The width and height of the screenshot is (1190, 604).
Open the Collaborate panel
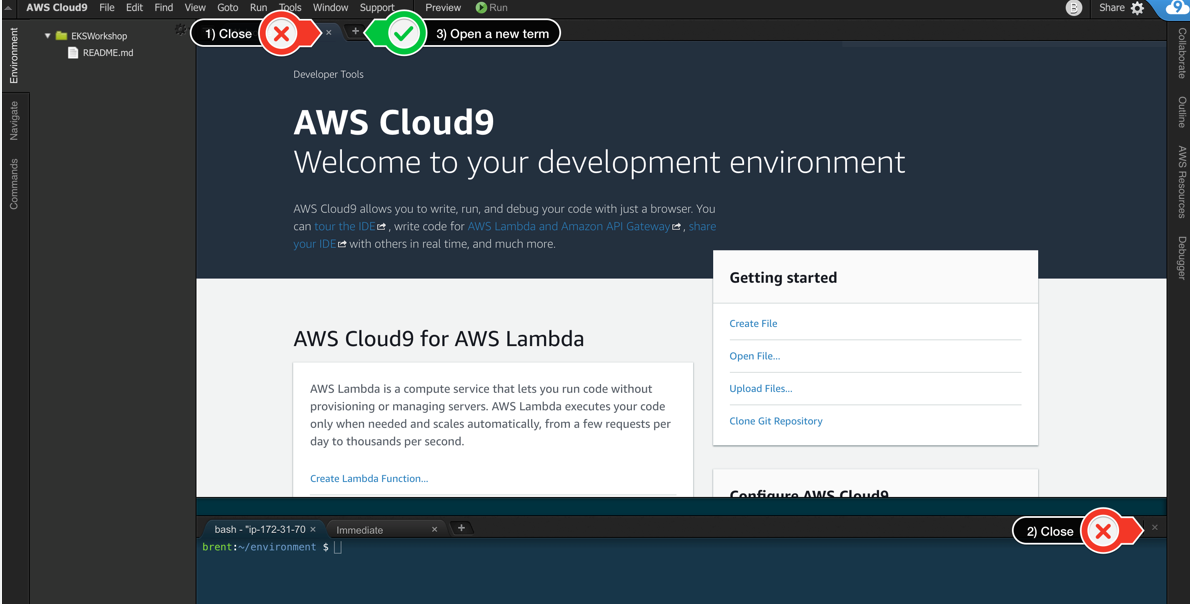(x=1182, y=53)
